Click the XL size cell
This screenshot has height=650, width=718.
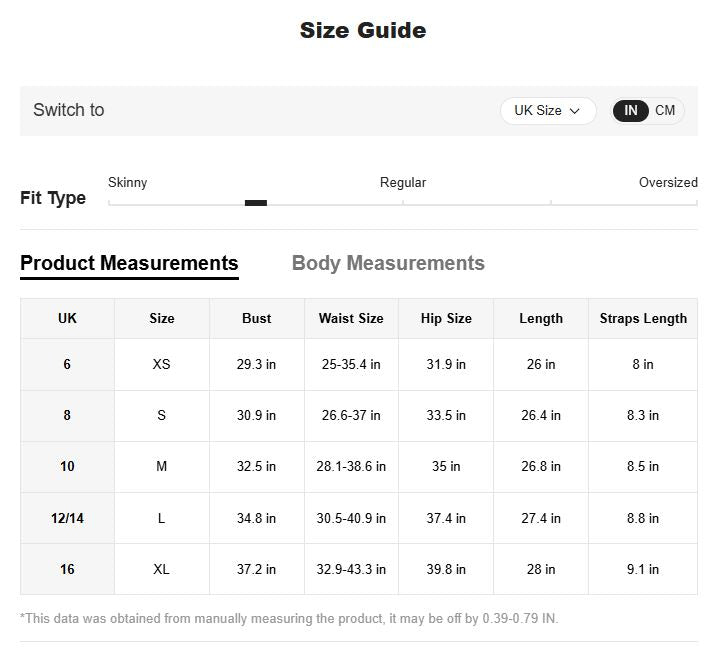161,569
